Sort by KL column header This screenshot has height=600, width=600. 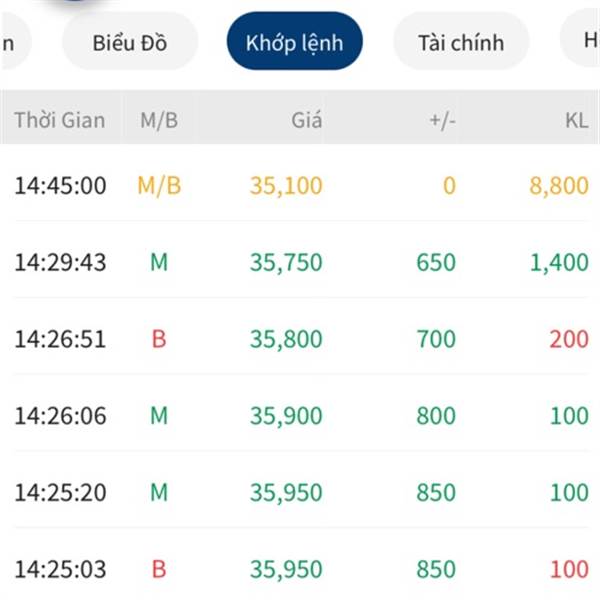576,120
